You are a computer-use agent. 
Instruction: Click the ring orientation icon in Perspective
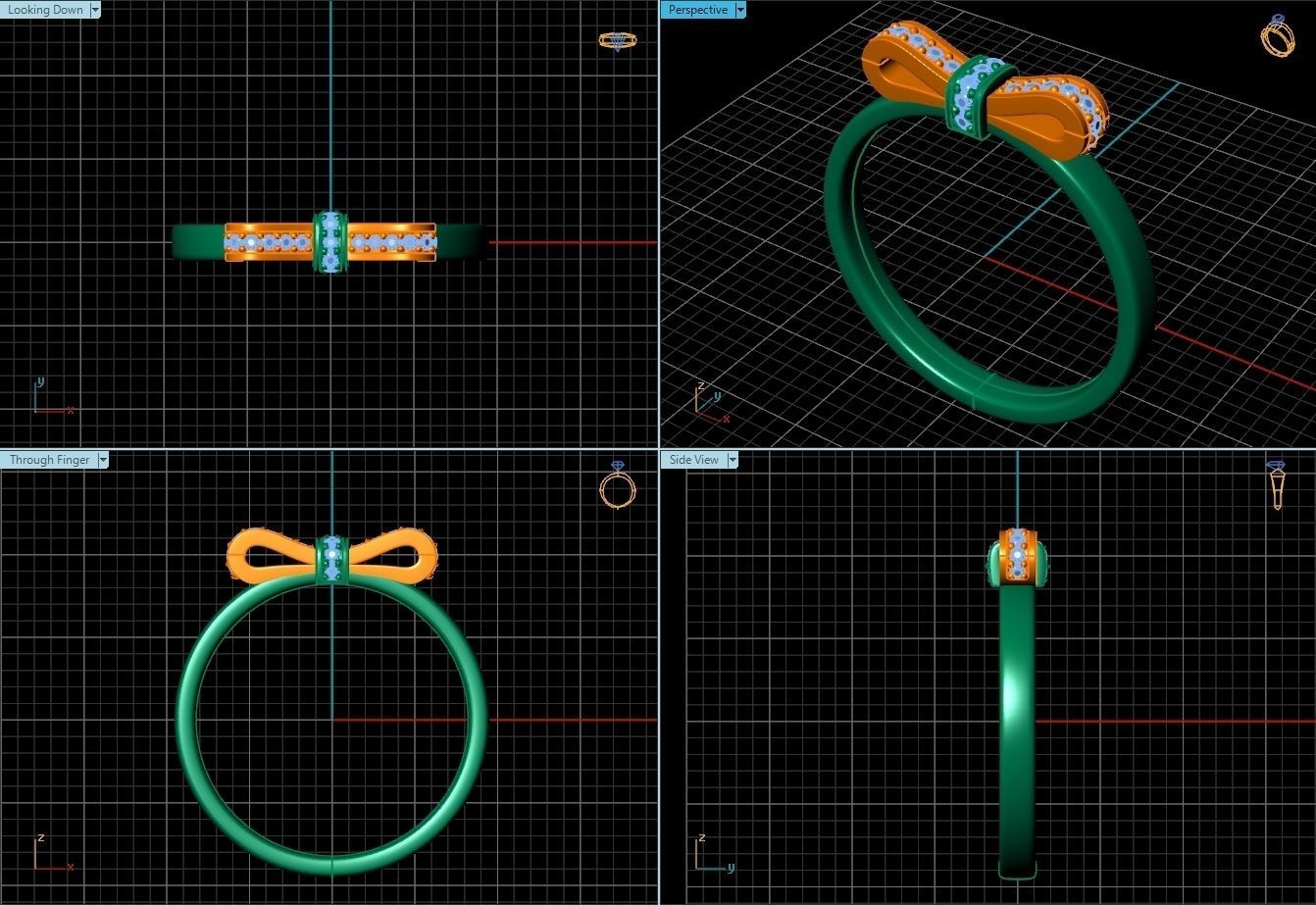(1277, 35)
